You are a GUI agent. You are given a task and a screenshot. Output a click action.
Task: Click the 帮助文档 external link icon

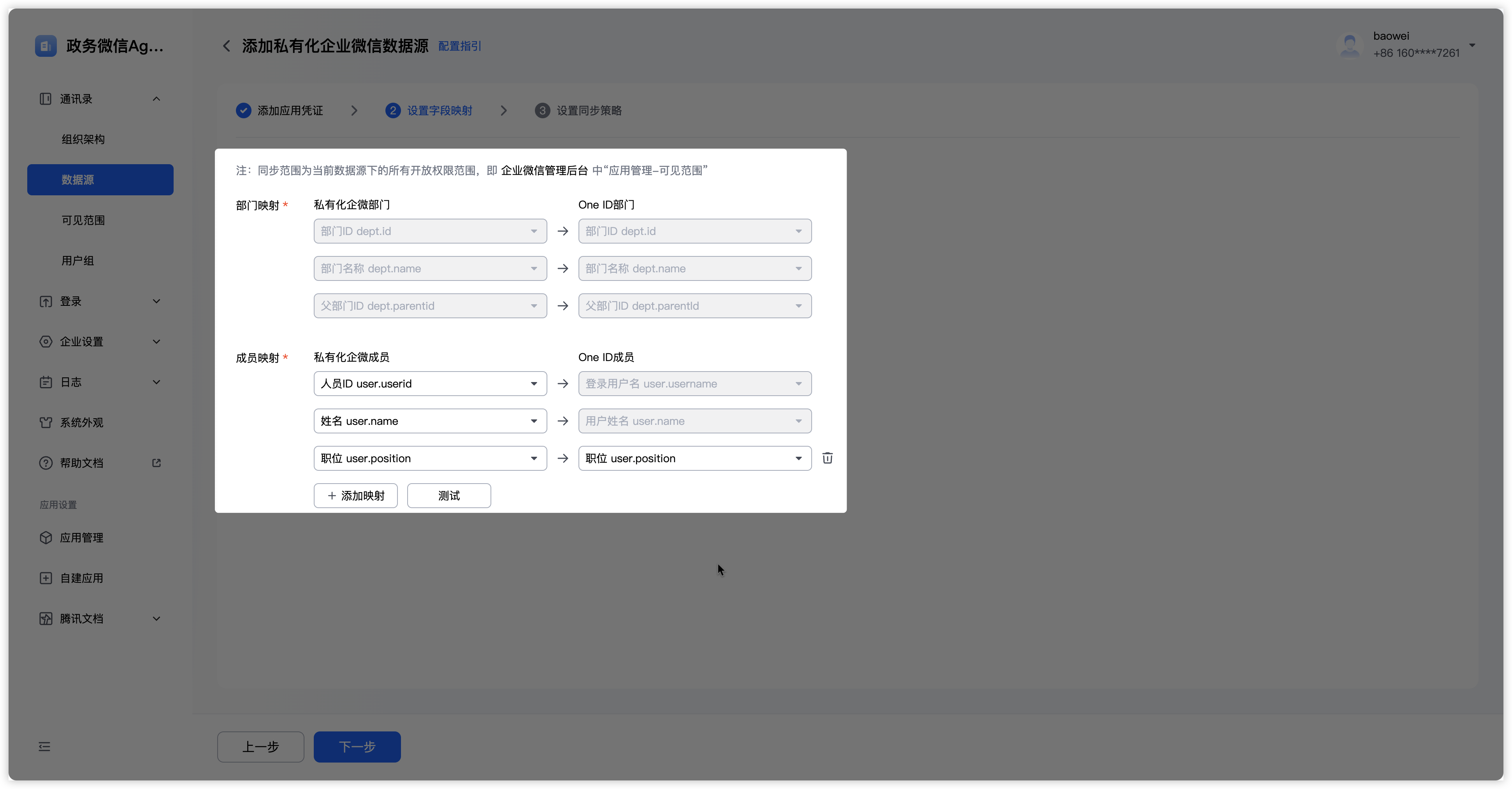pos(156,463)
